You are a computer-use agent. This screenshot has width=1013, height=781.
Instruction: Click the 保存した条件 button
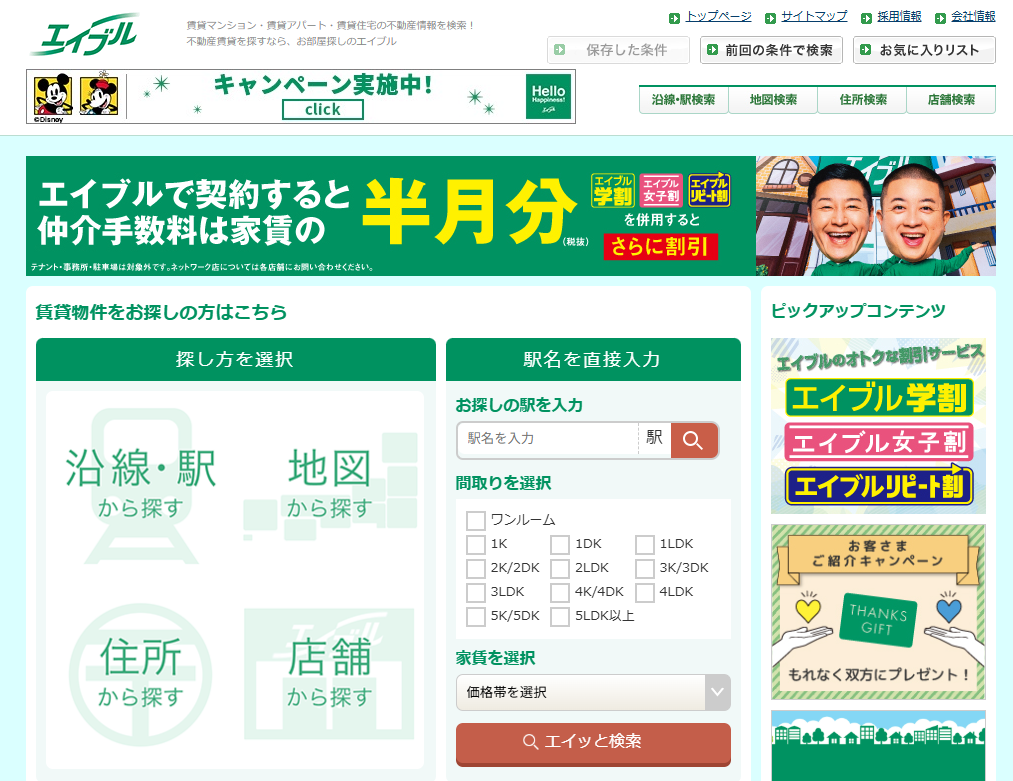618,50
